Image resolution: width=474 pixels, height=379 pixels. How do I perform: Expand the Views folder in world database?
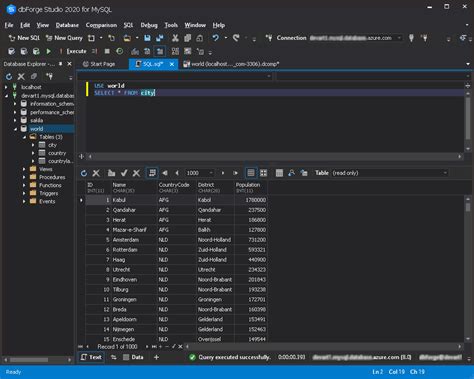24,169
